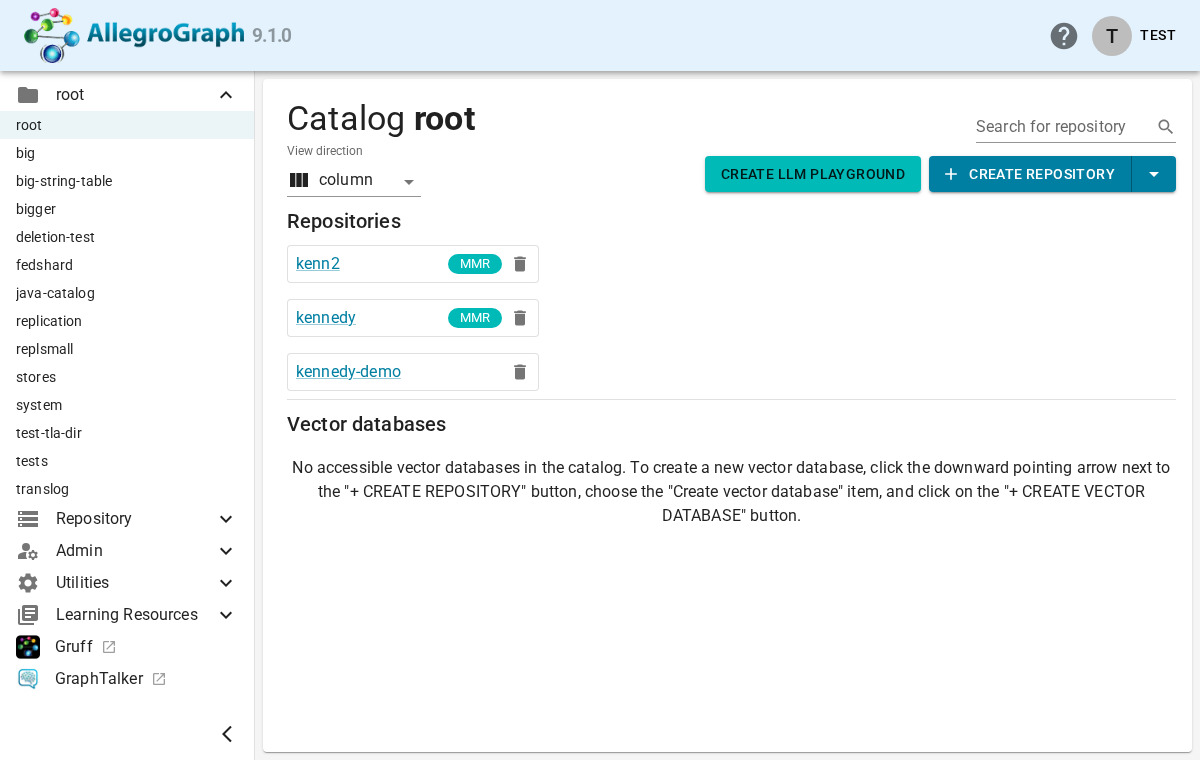The image size is (1200, 760).
Task: Delete the kenn2 repository via trash icon
Action: pos(520,264)
